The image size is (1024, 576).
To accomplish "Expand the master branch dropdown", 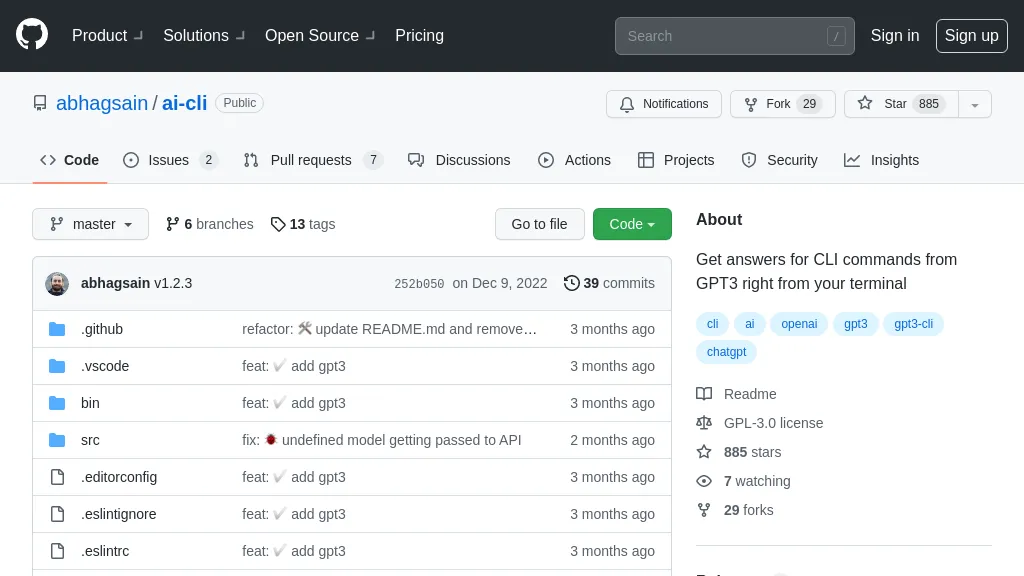I will click(90, 224).
